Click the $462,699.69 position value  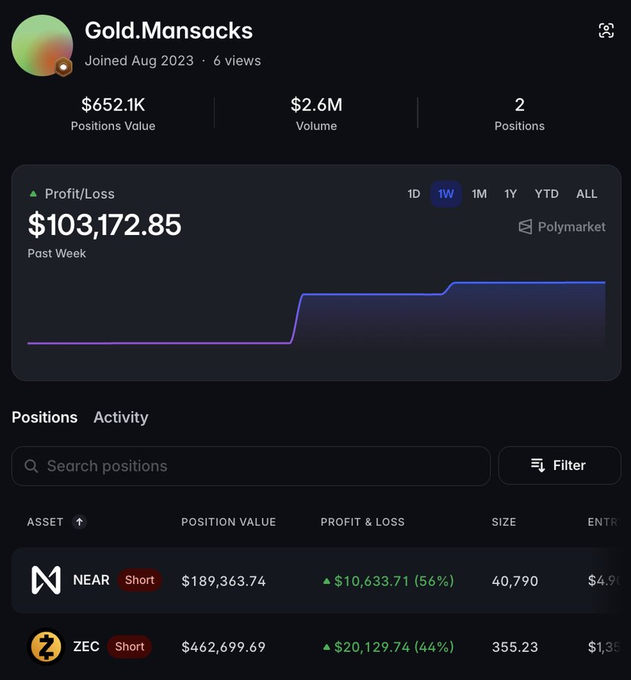223,647
